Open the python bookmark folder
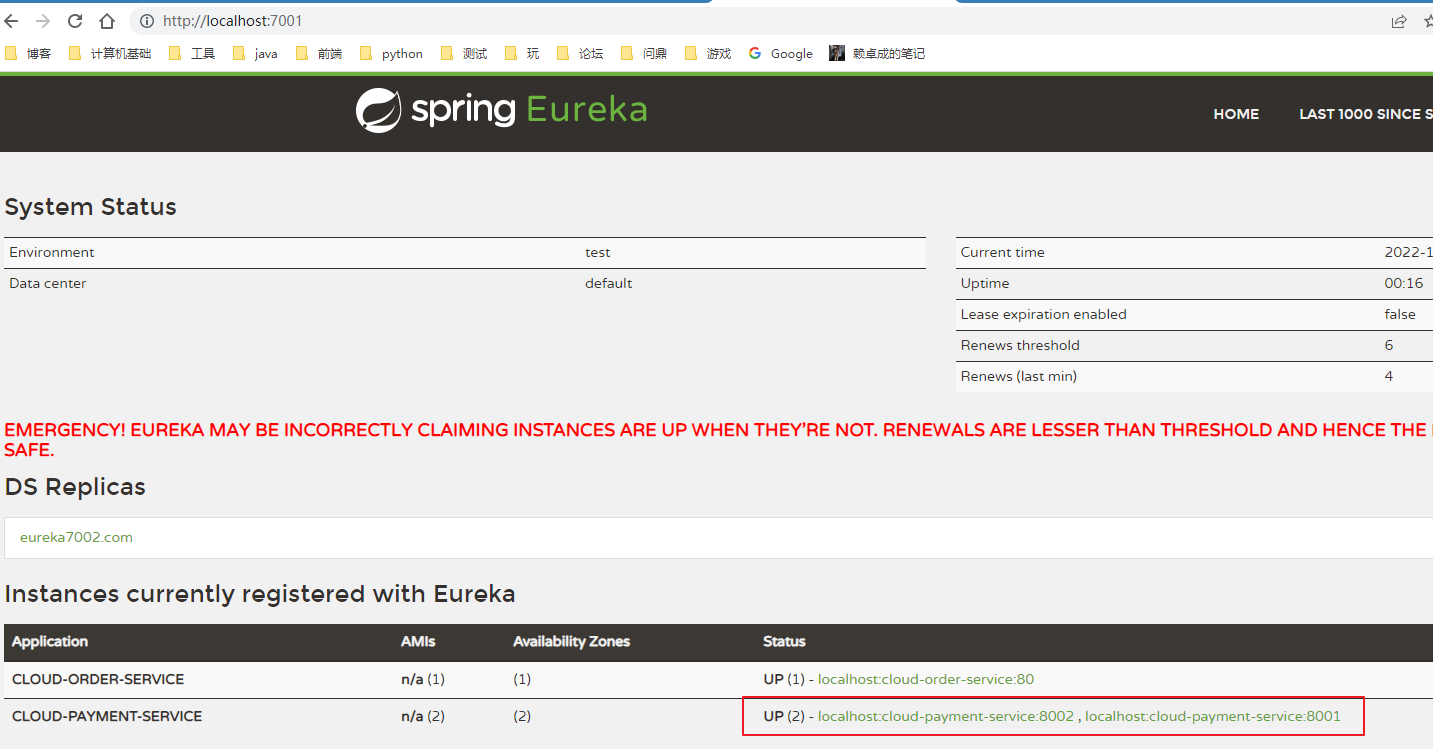Screen dimensions: 1433x749 point(391,53)
